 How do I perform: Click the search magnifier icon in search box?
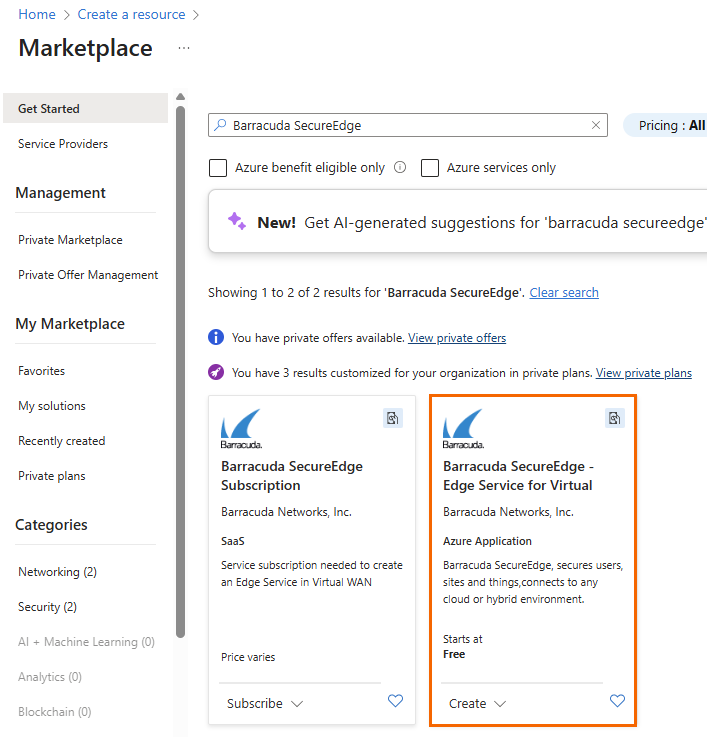[x=220, y=126]
